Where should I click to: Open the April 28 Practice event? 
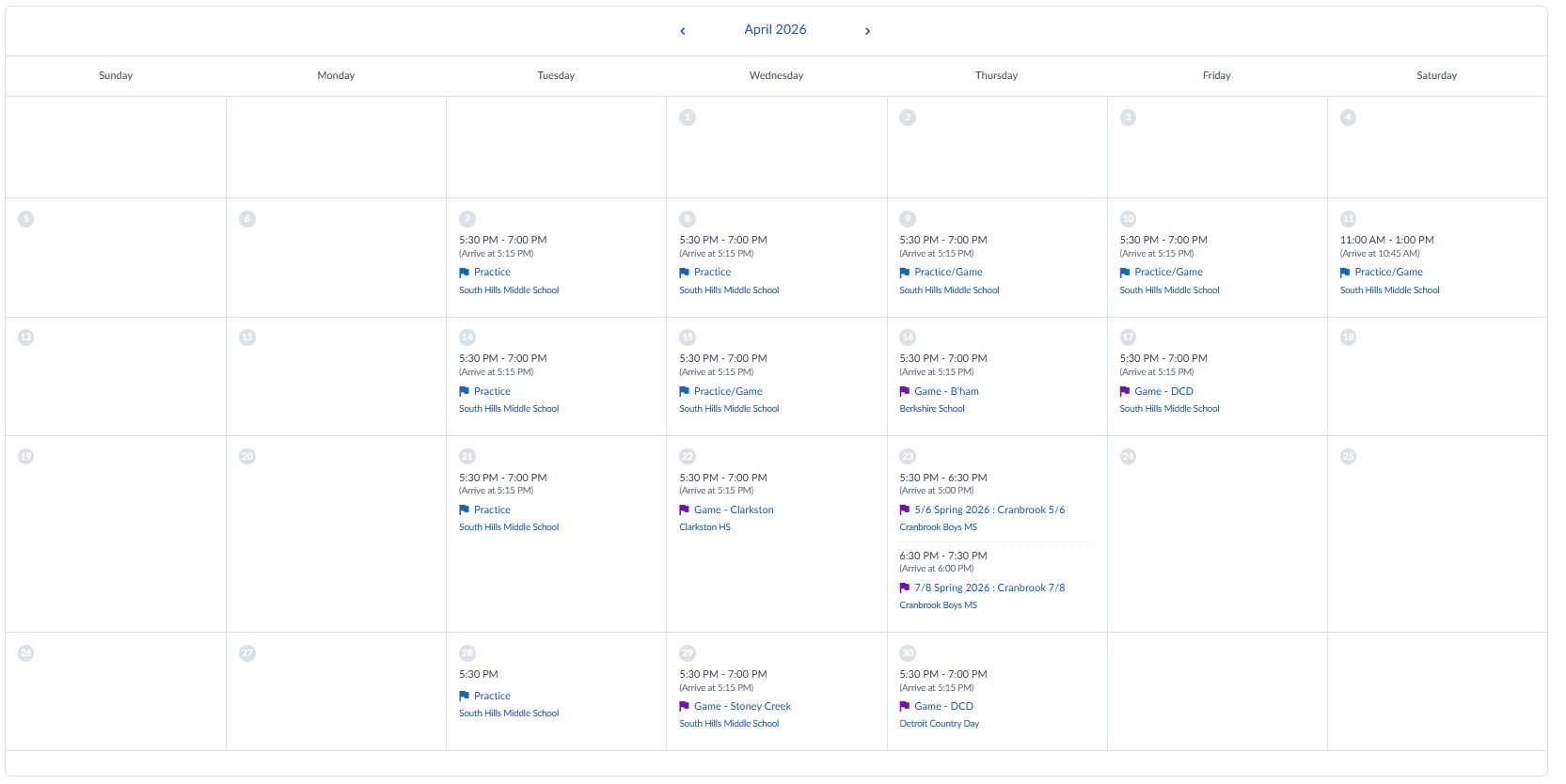point(492,696)
